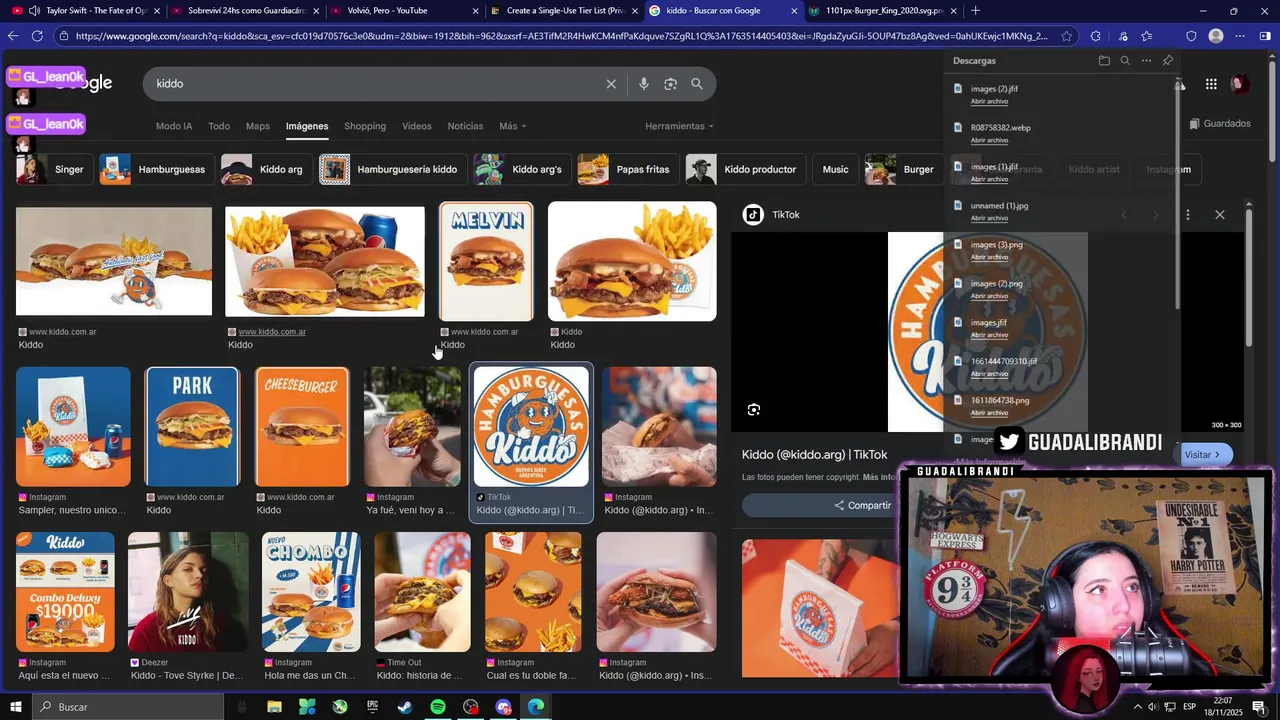Viewport: 1280px width, 720px height.
Task: Open Steam from taskbar
Action: click(405, 707)
